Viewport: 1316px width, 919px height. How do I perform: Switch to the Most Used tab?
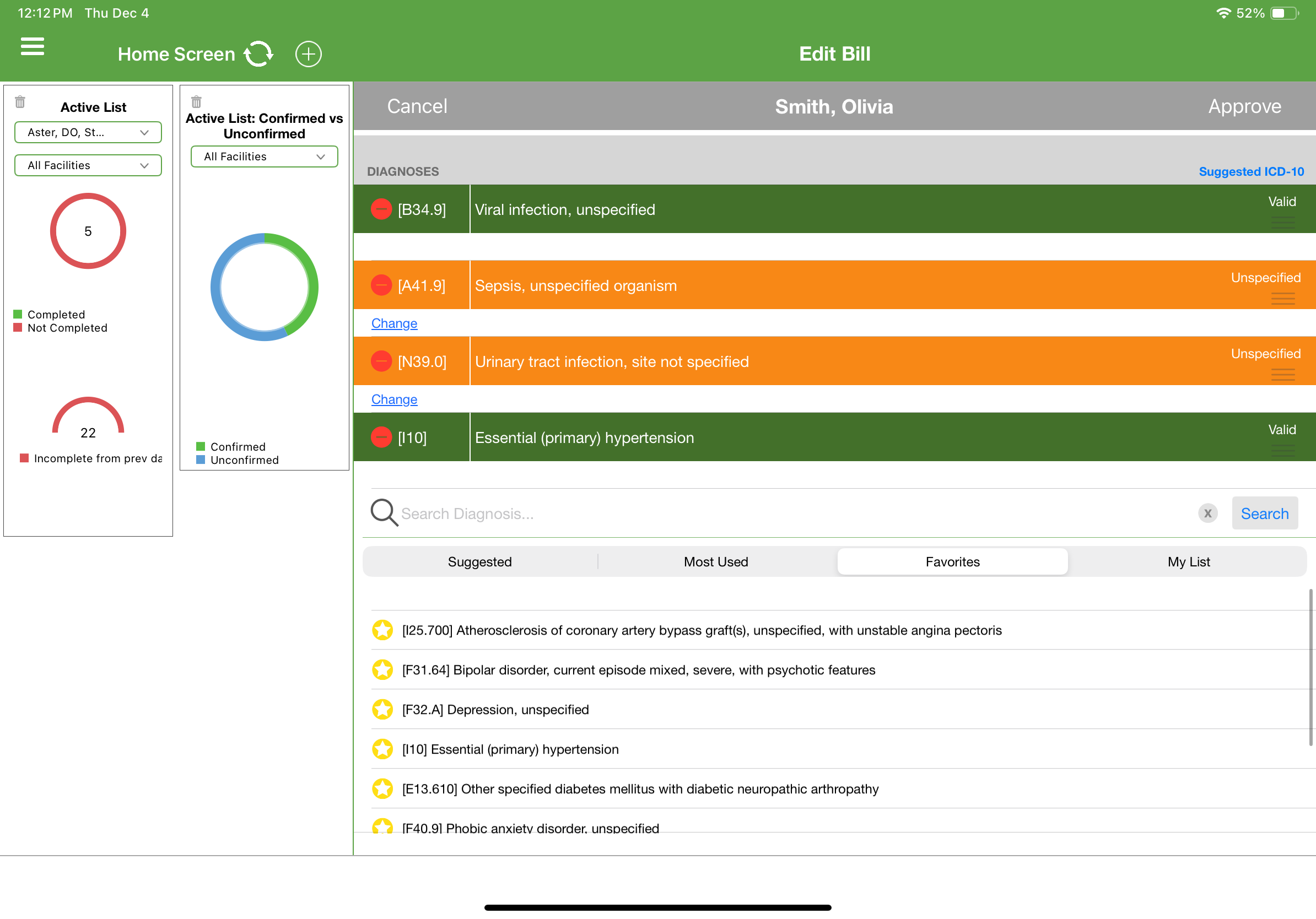pyautogui.click(x=716, y=561)
